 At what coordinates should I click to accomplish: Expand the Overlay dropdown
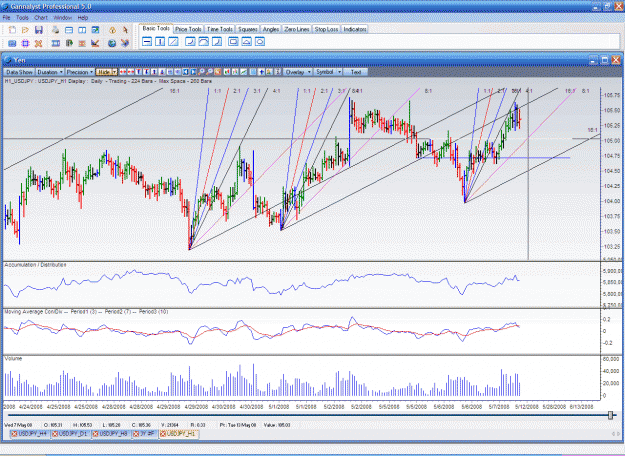pos(298,72)
